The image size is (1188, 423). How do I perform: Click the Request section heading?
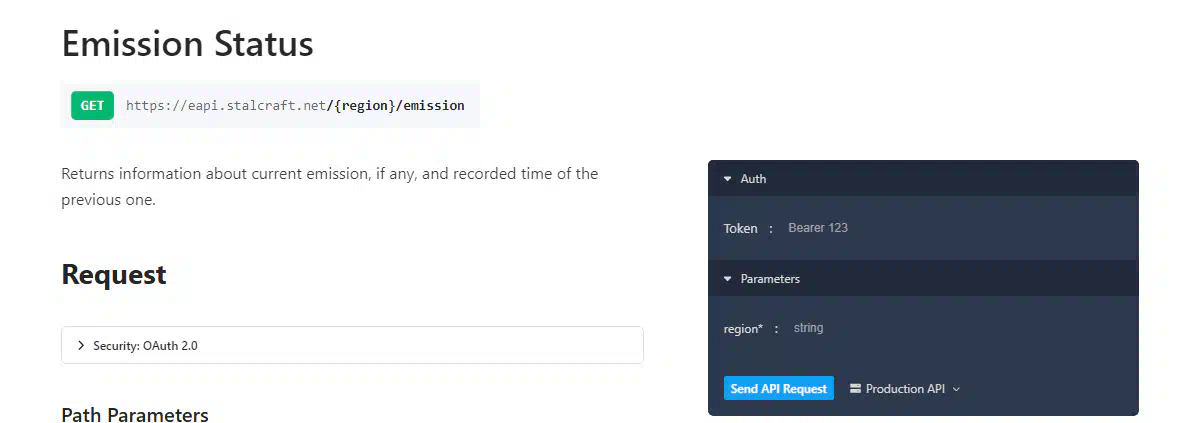(114, 274)
